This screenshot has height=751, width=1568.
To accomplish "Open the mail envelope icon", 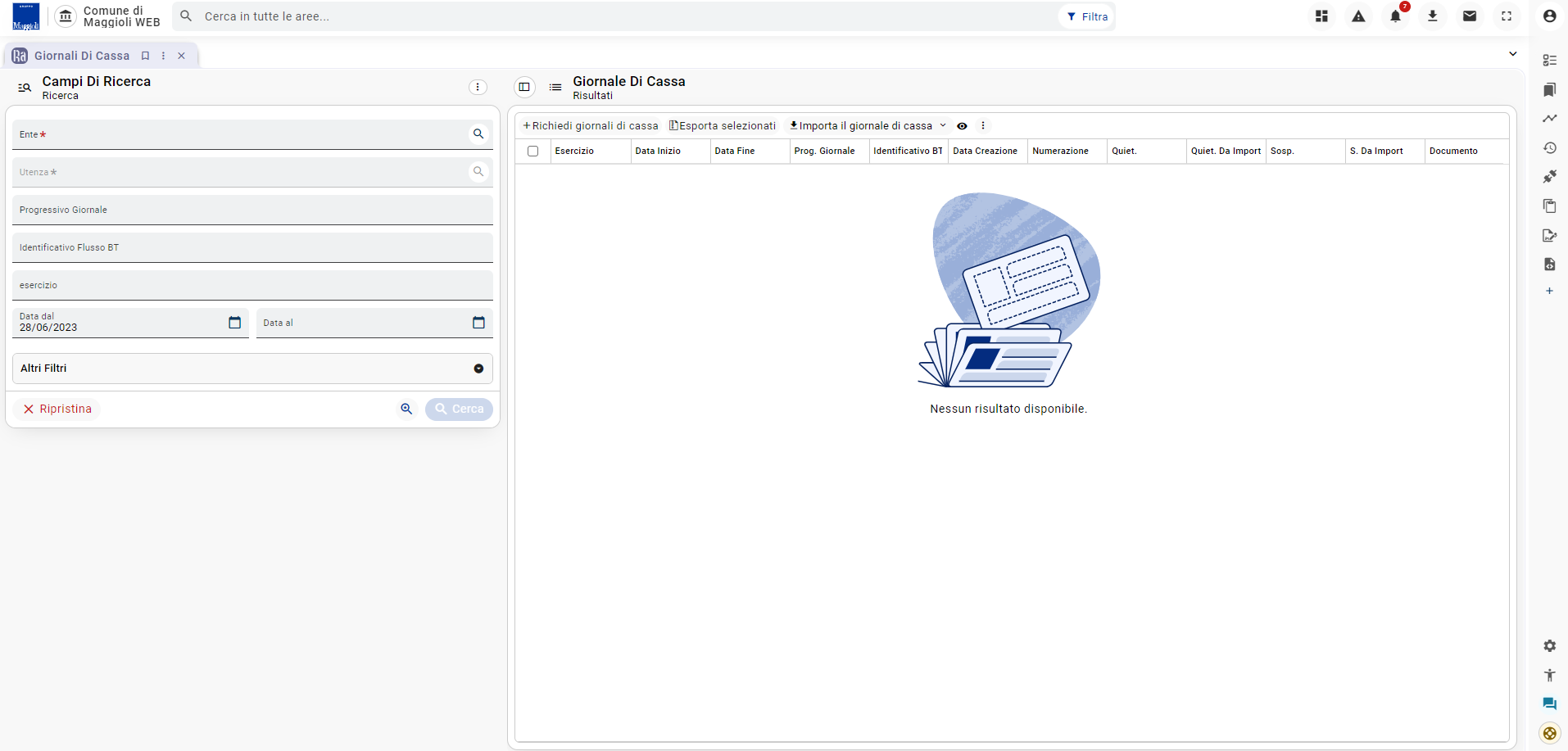I will [x=1470, y=16].
